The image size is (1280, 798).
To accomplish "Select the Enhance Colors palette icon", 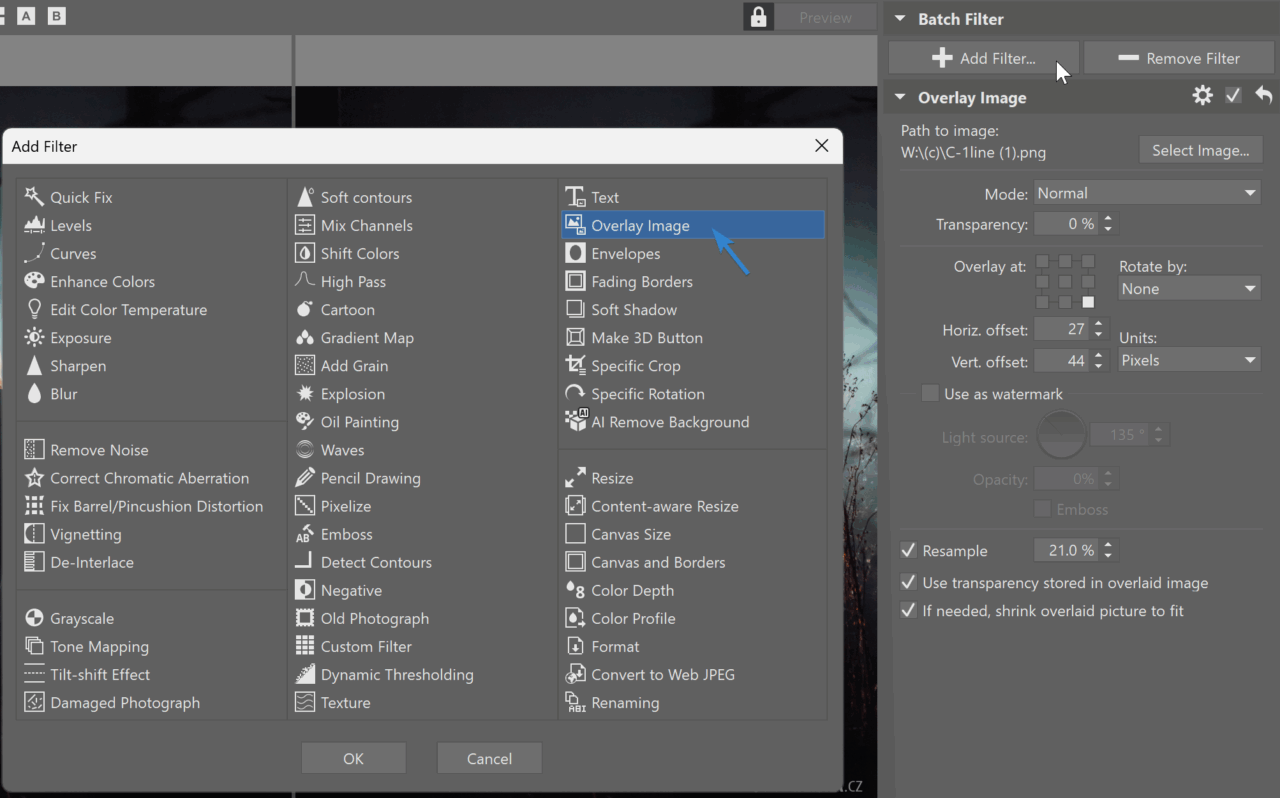I will pos(34,281).
